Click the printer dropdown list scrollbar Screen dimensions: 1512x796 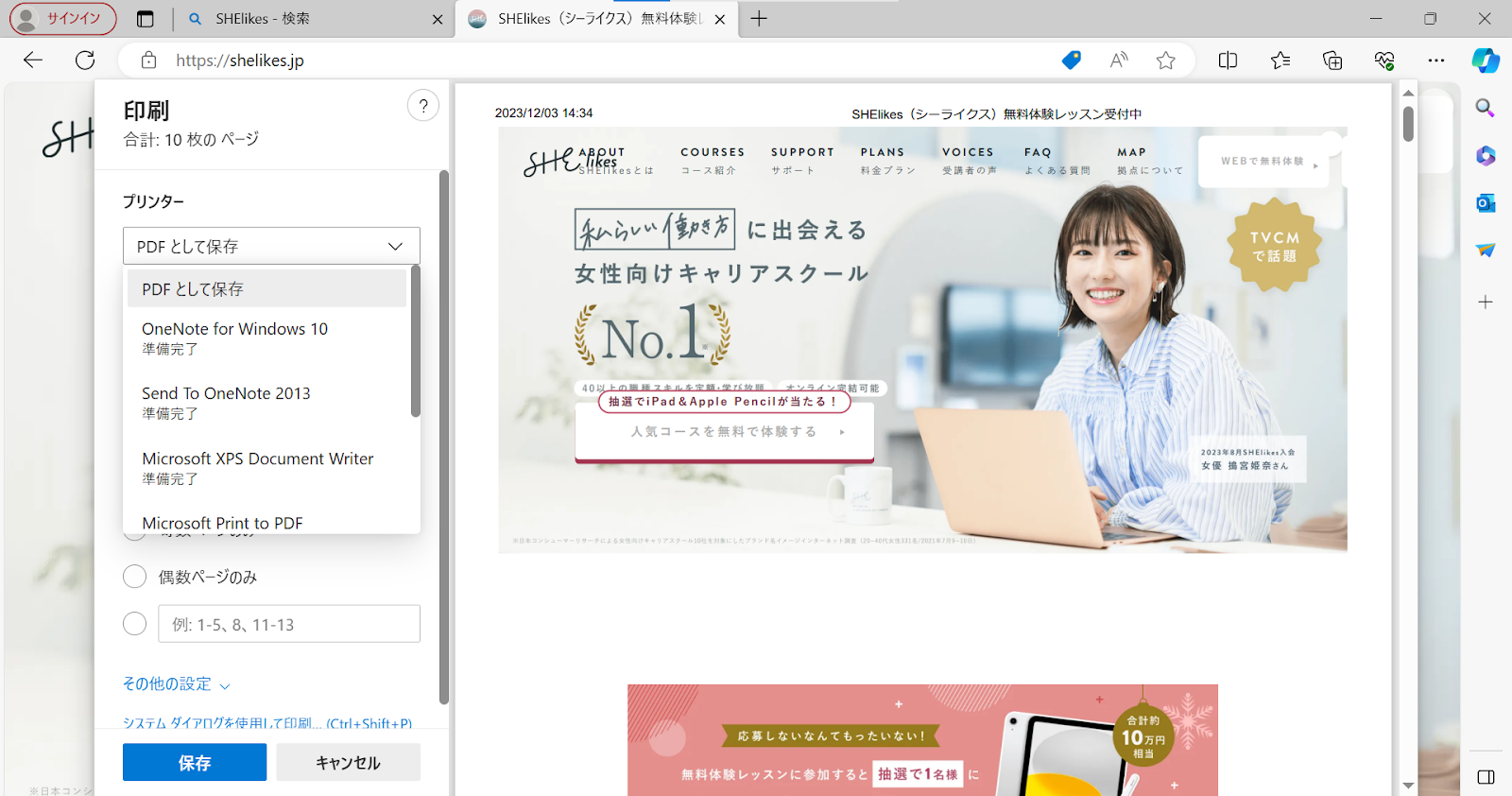416,342
